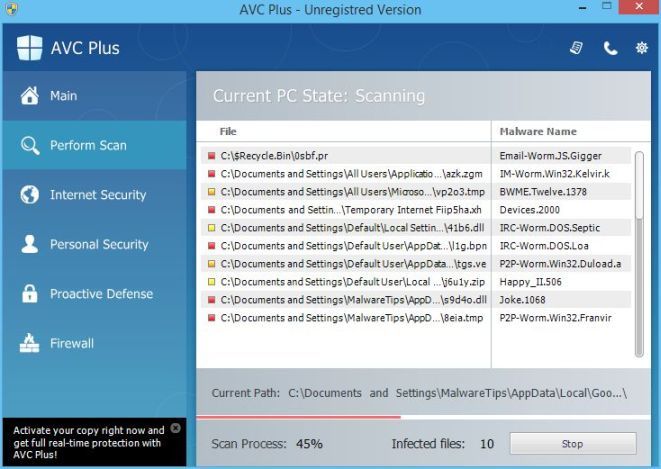Click the Internet Security globe icon
Image resolution: width=661 pixels, height=469 pixels.
coord(29,195)
